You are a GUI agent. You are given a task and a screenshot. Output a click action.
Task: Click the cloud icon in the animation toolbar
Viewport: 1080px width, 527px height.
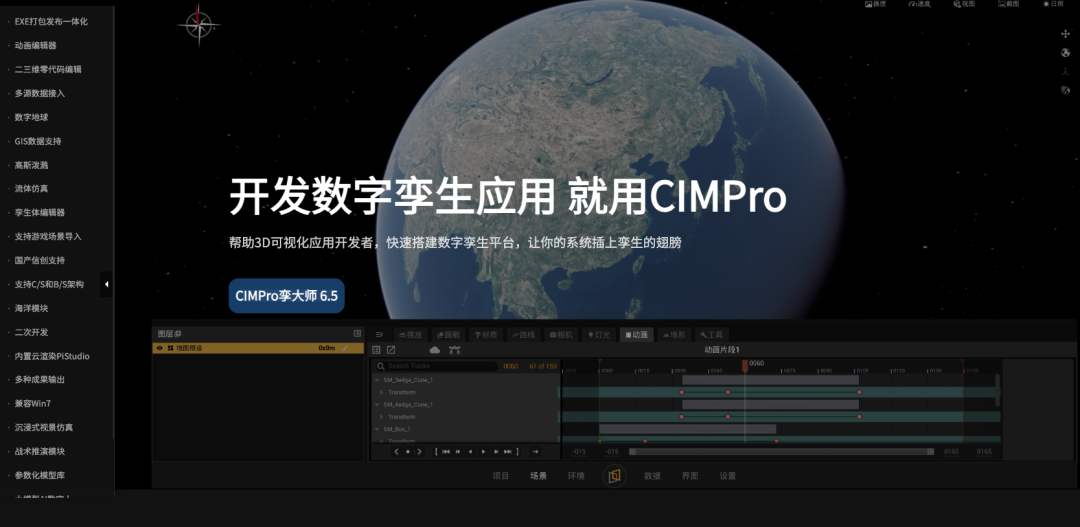tap(435, 350)
